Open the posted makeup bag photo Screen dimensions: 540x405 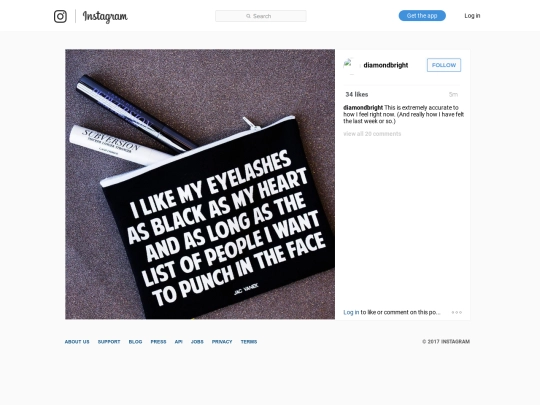[200, 184]
